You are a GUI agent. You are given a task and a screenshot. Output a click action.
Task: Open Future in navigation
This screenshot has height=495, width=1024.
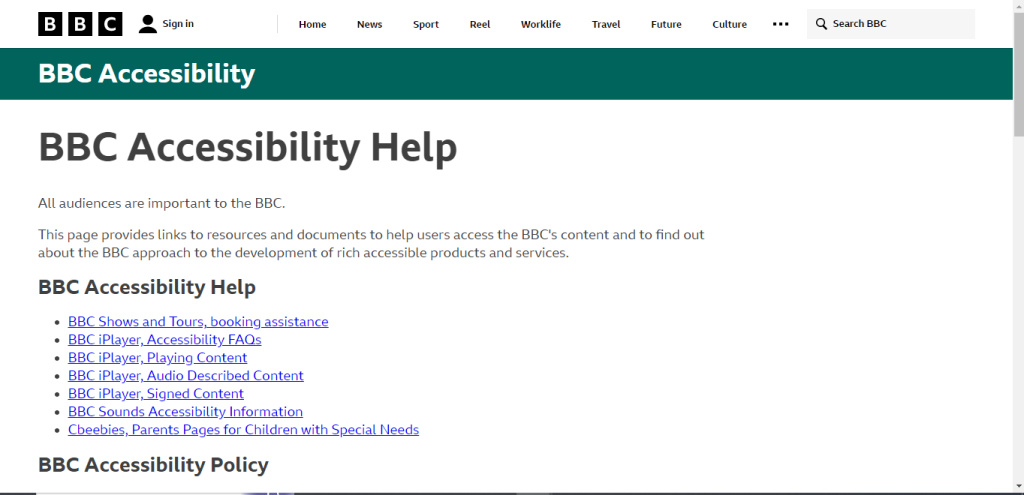[666, 24]
